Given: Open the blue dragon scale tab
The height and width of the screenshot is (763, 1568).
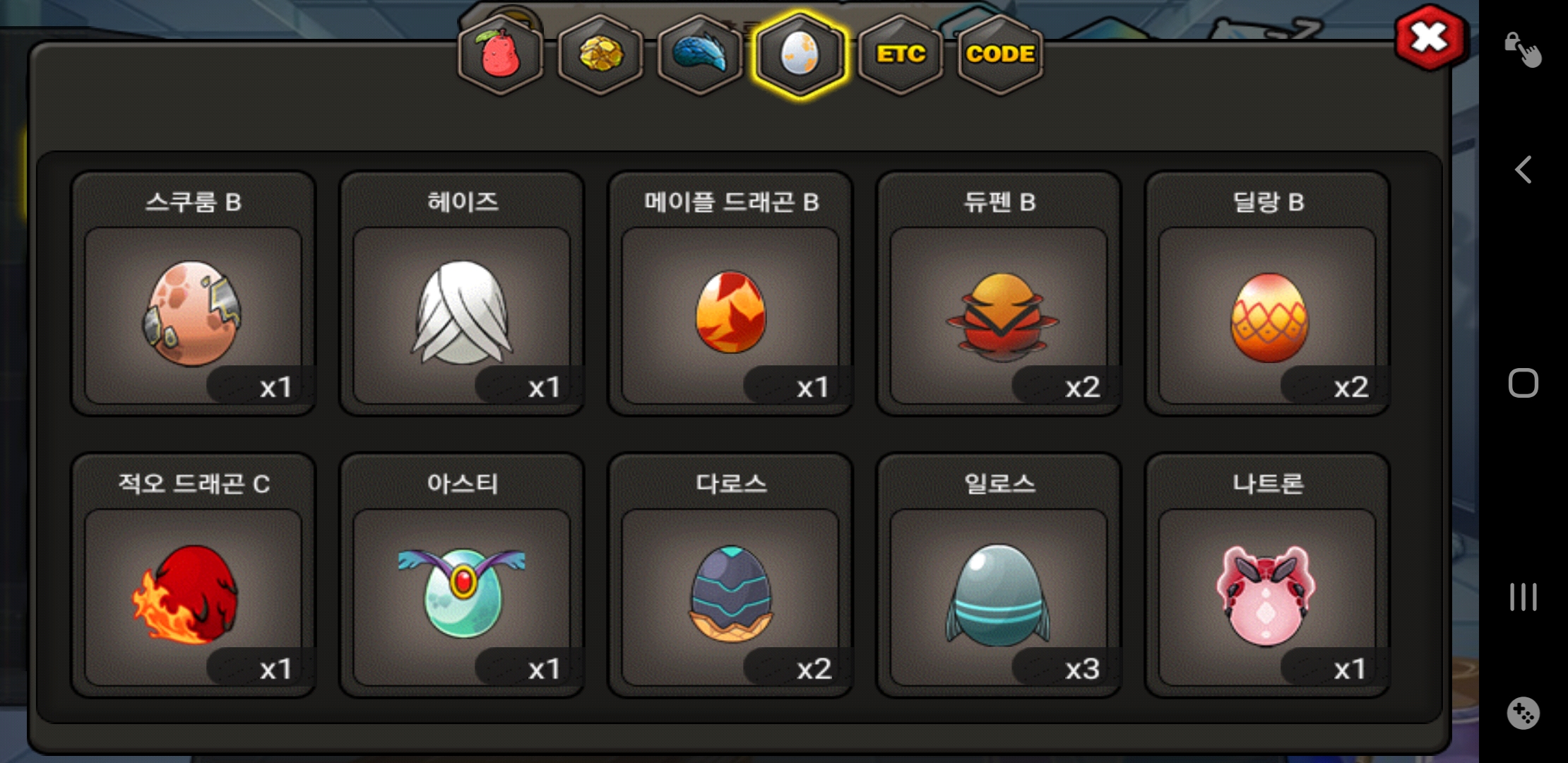Looking at the screenshot, I should 700,54.
